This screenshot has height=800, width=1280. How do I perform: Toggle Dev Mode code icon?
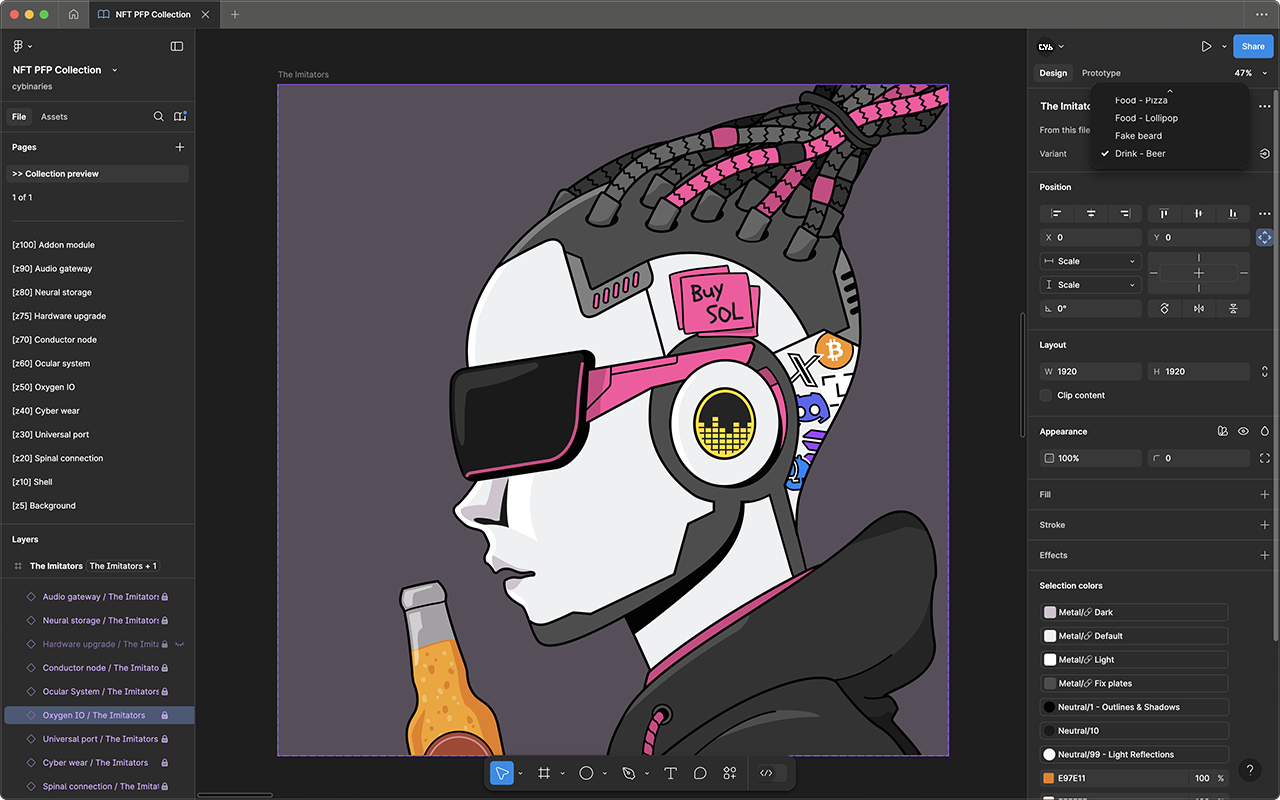click(766, 773)
